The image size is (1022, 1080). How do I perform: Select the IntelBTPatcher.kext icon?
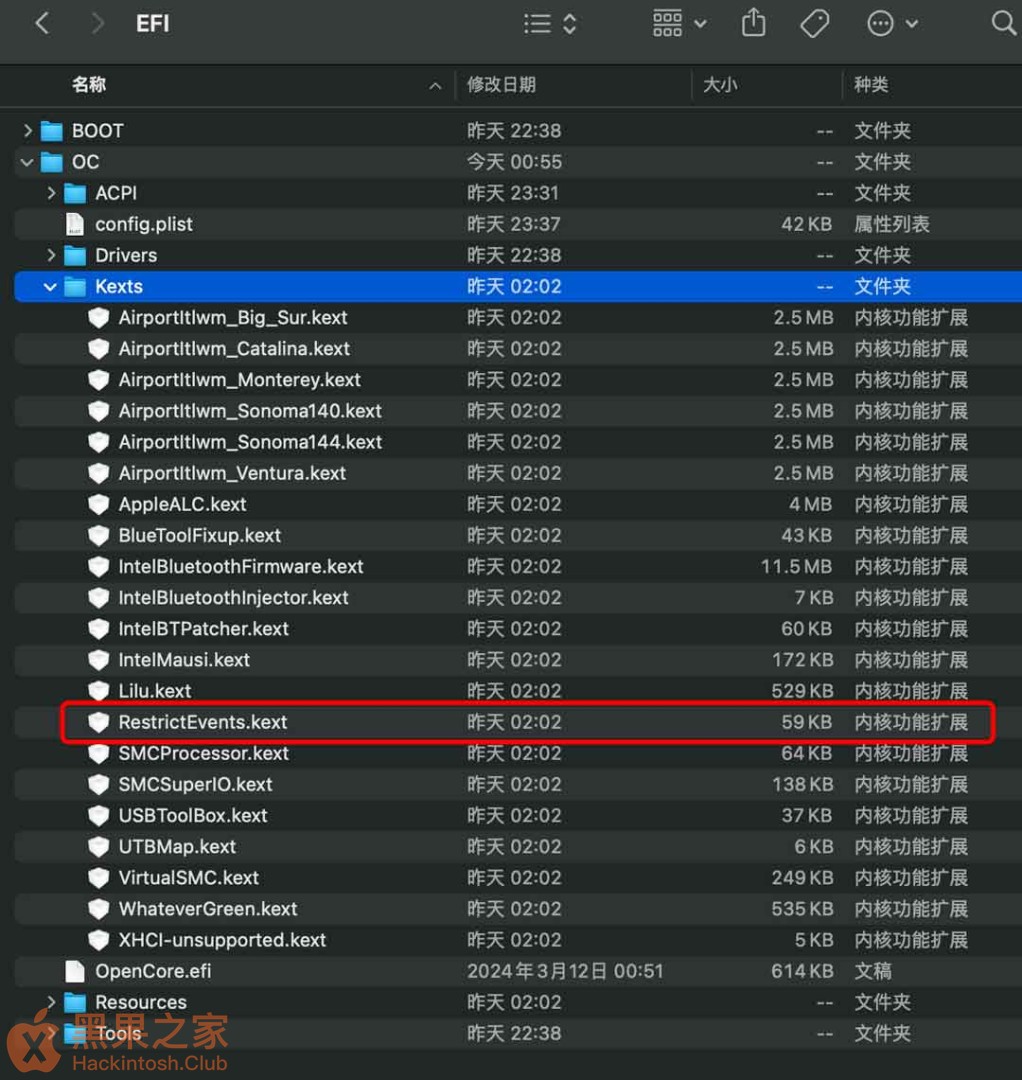pyautogui.click(x=98, y=629)
